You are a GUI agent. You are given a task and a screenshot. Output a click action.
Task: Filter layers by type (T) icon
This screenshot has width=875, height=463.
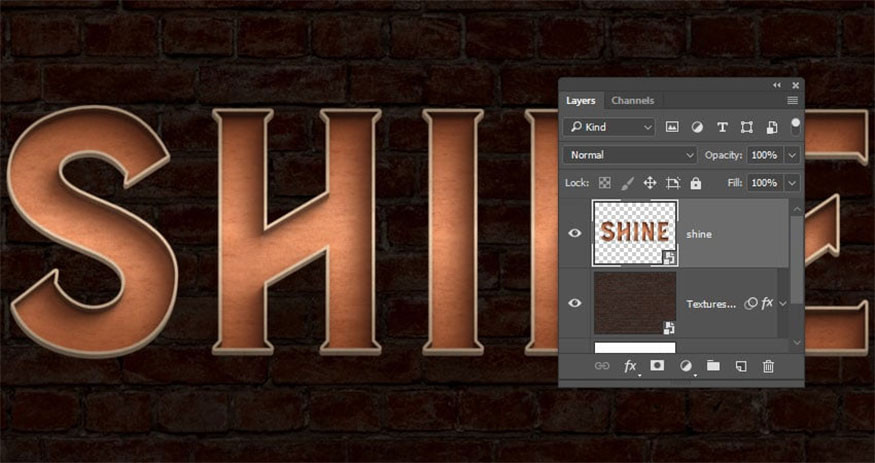[x=722, y=128]
